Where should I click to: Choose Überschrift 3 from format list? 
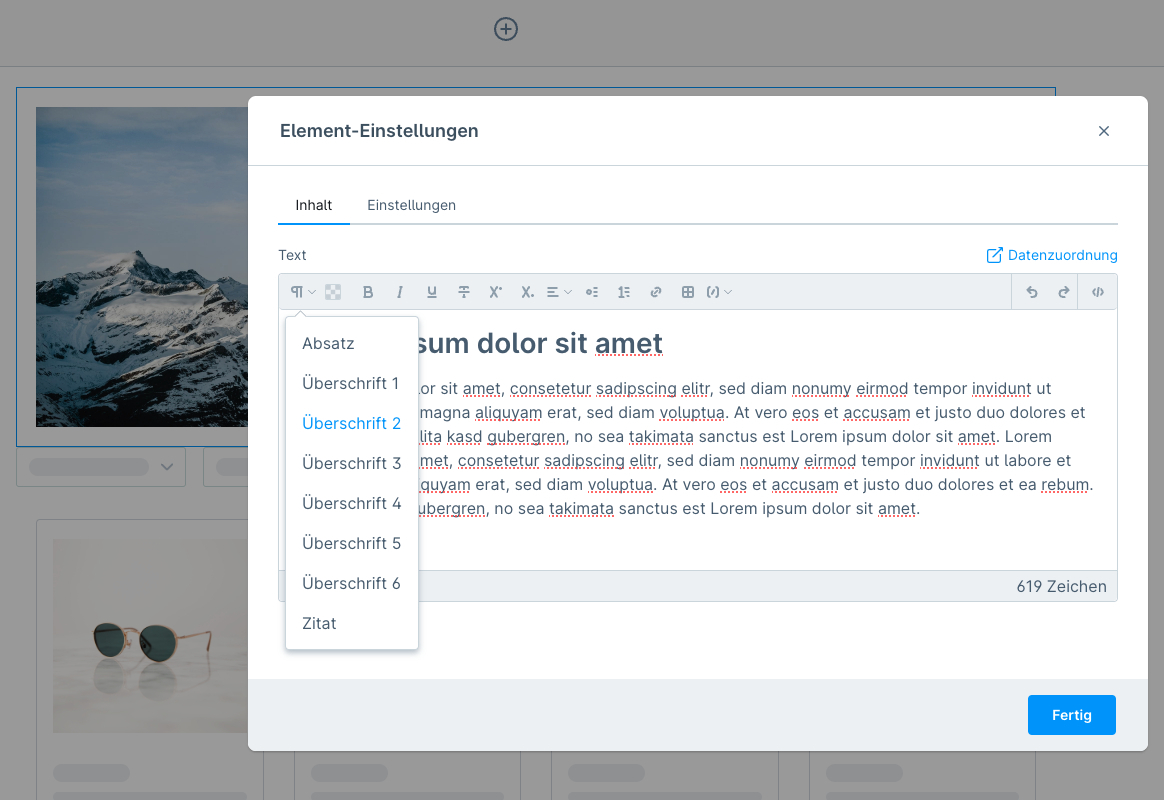coord(351,463)
